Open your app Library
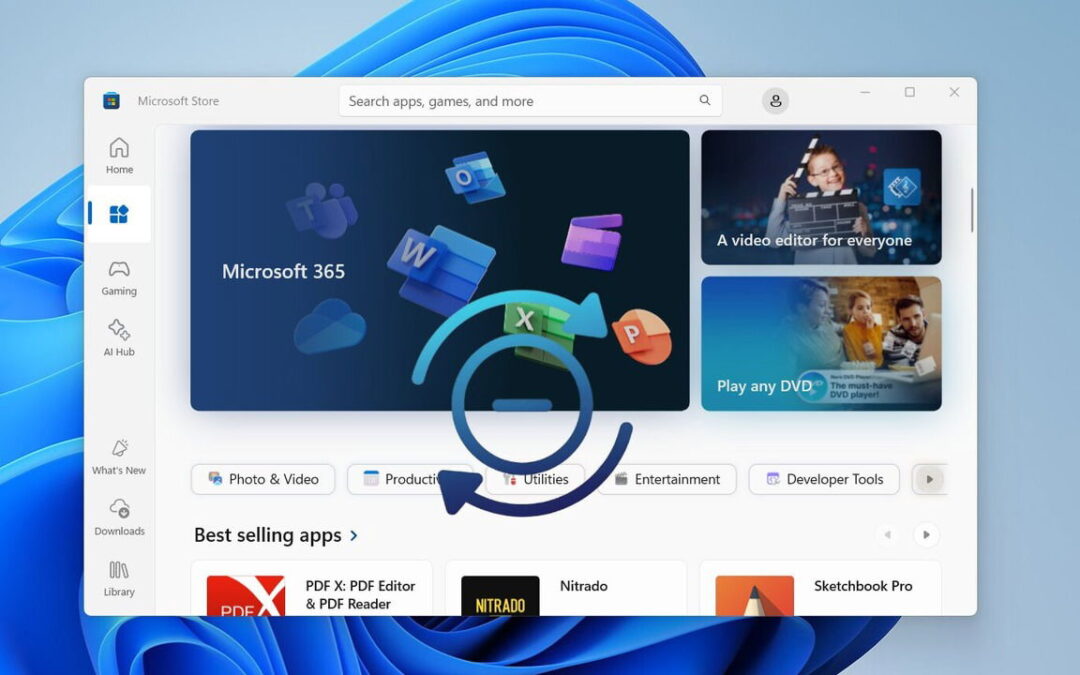1080x675 pixels. [x=118, y=578]
